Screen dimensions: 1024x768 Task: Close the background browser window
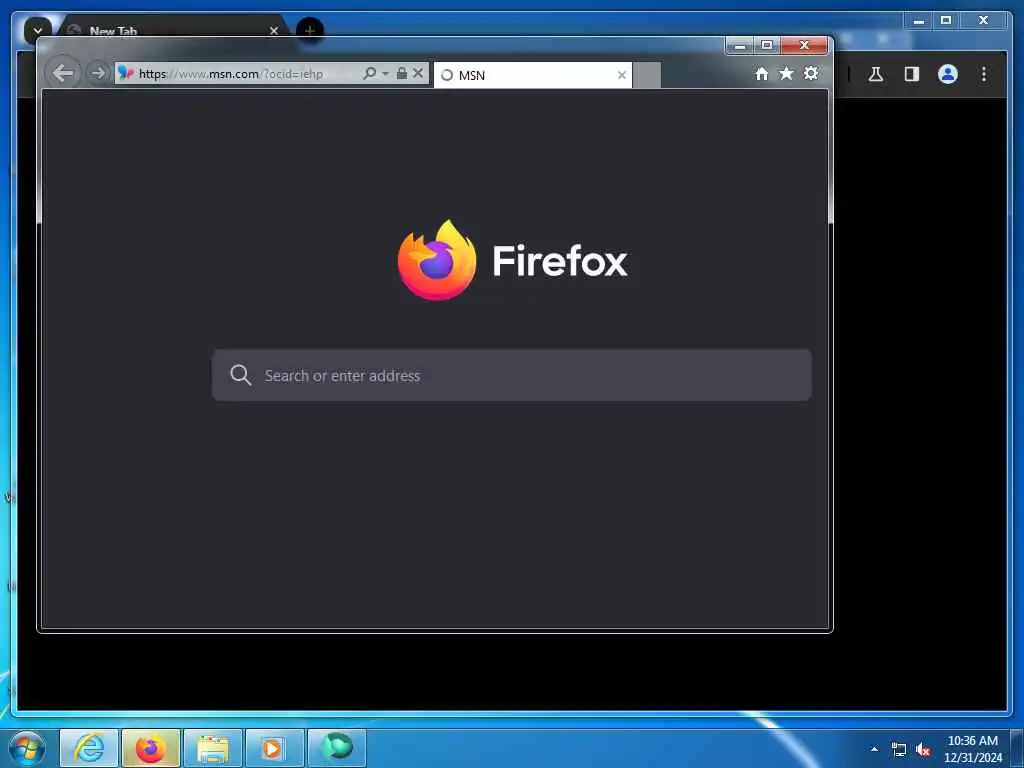[983, 21]
